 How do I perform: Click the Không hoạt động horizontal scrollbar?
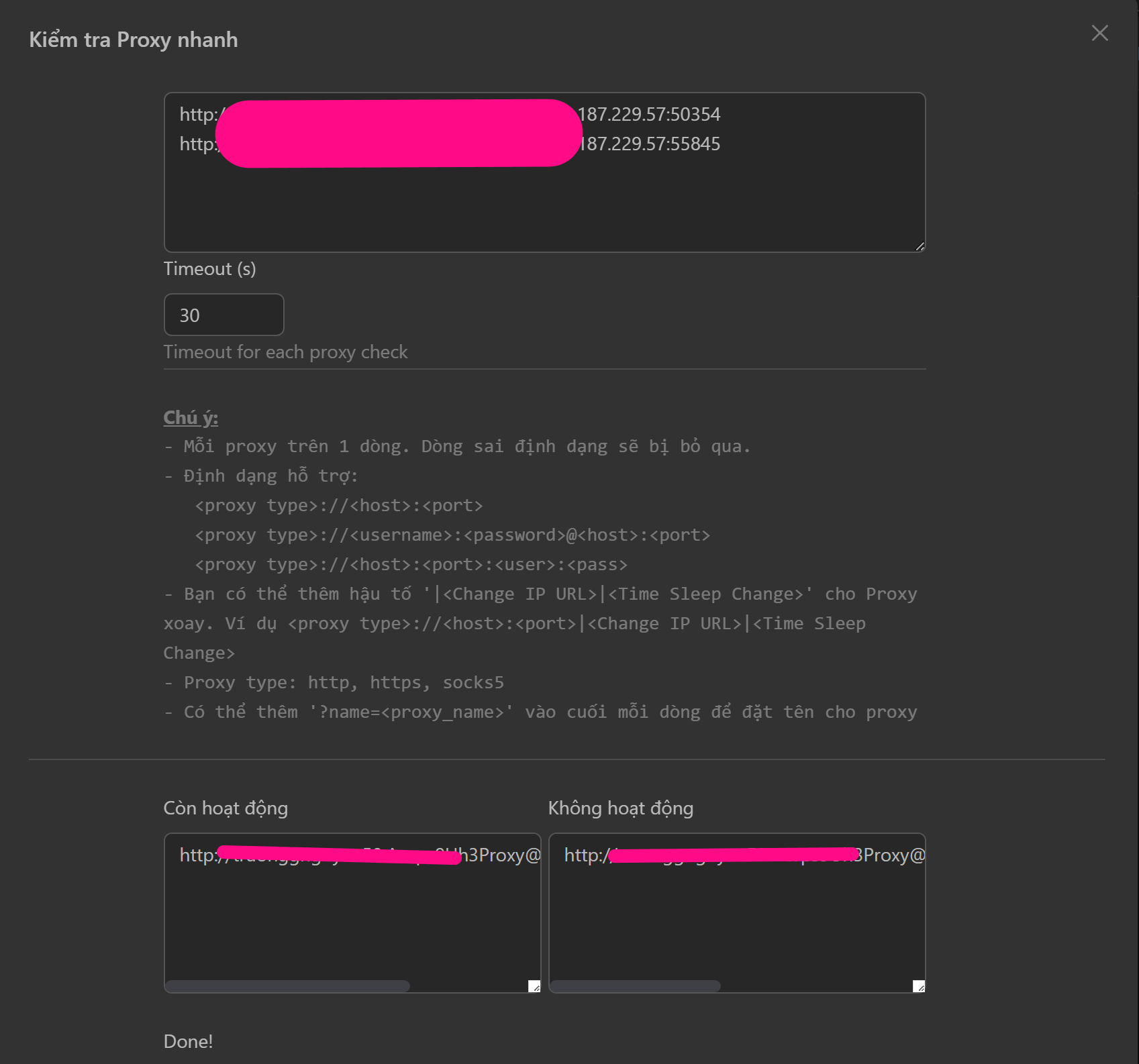[x=635, y=986]
